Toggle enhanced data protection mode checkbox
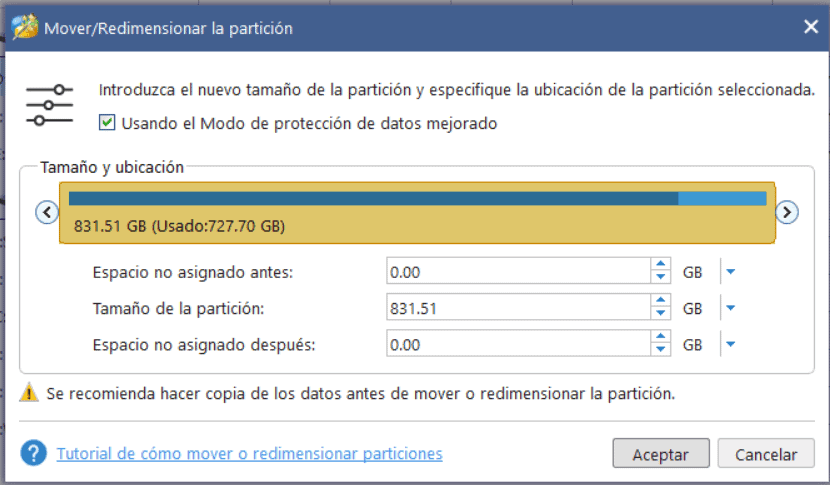 (108, 124)
